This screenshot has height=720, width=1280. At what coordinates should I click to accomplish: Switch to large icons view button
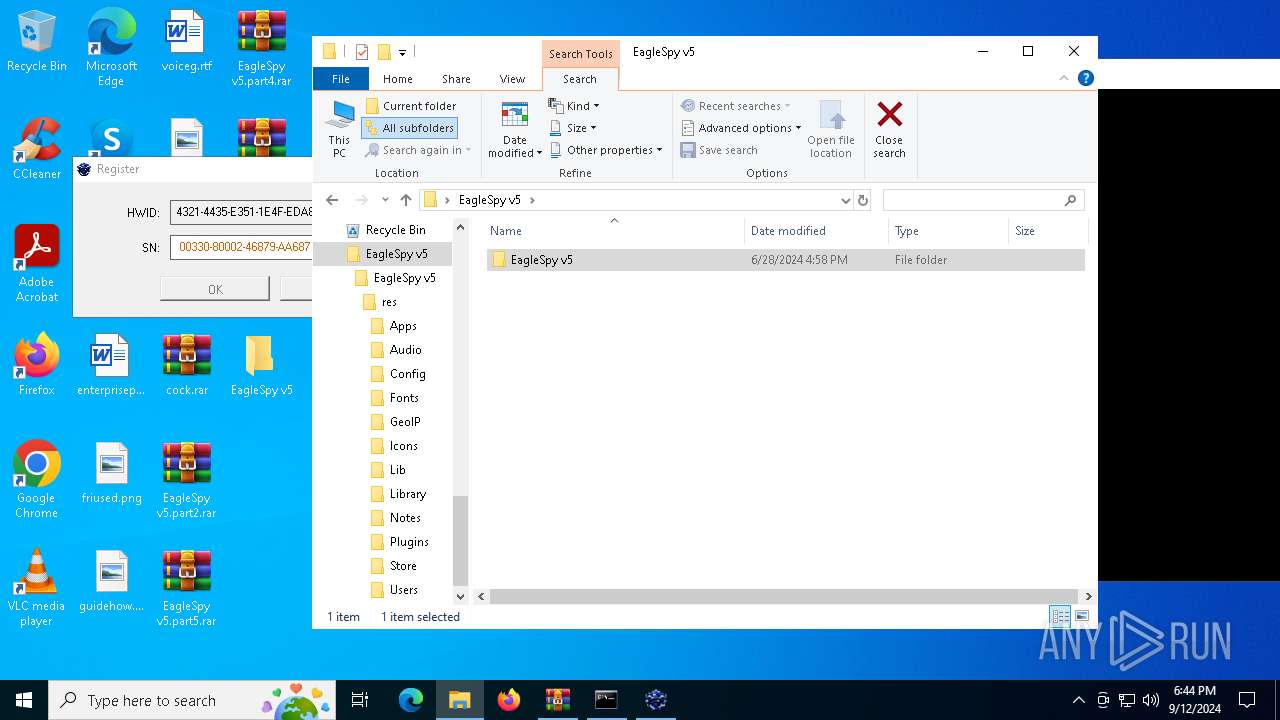pyautogui.click(x=1081, y=617)
